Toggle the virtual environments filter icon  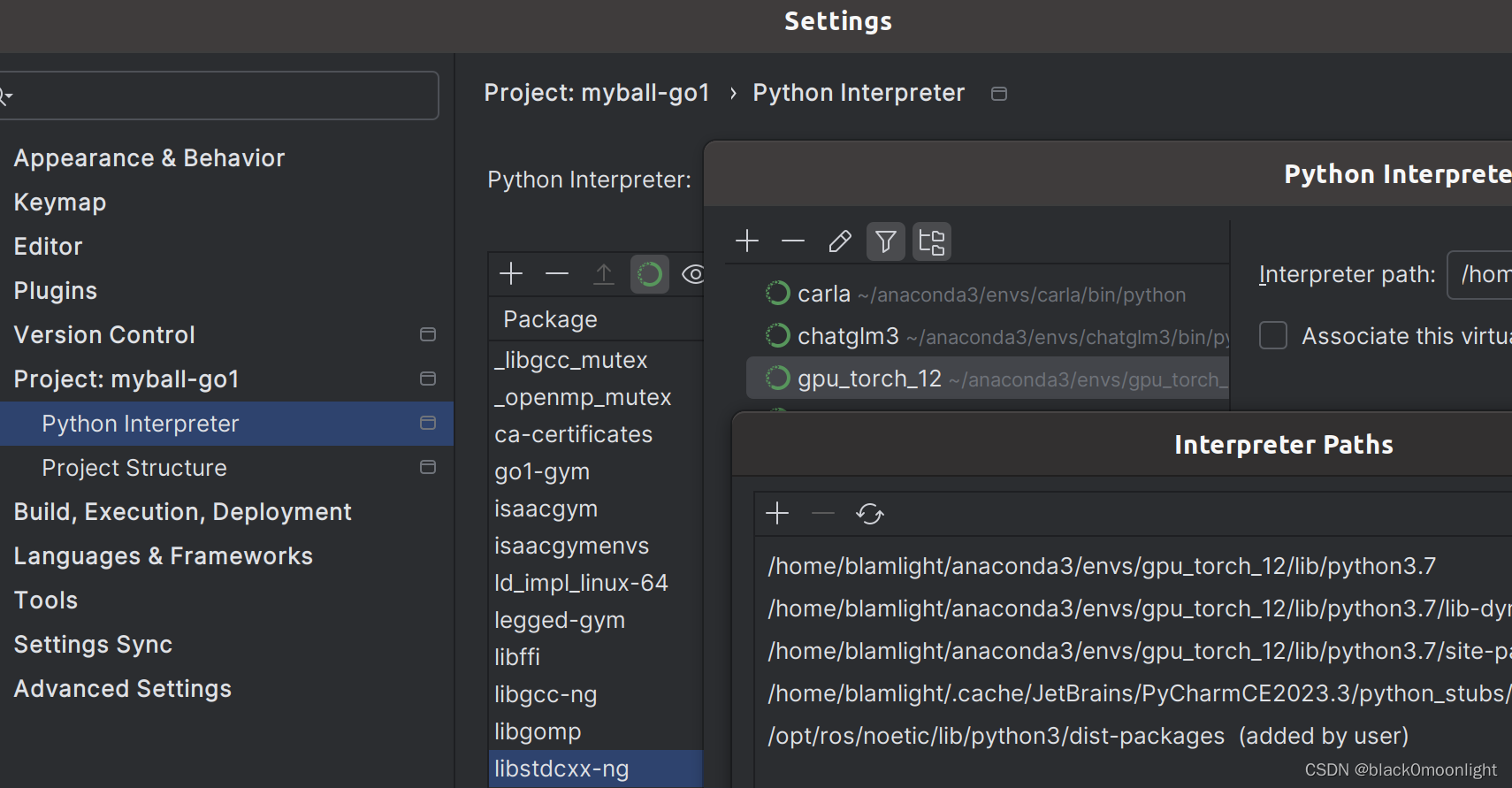[885, 241]
